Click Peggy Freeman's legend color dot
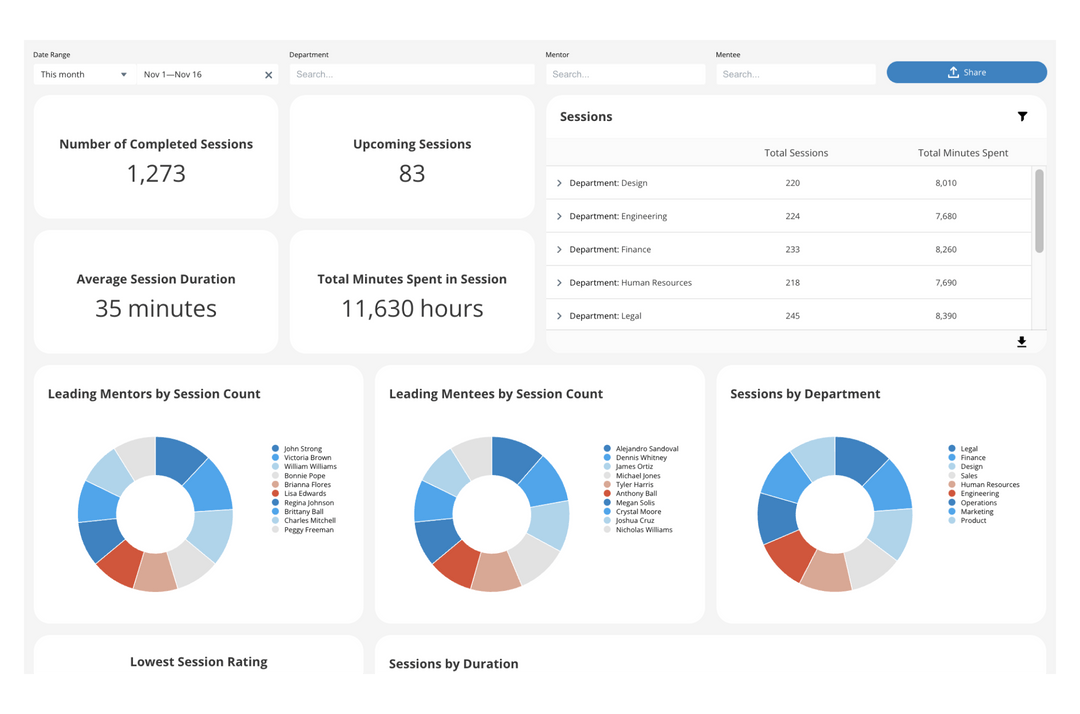The width and height of the screenshot is (1080, 714). click(274, 529)
